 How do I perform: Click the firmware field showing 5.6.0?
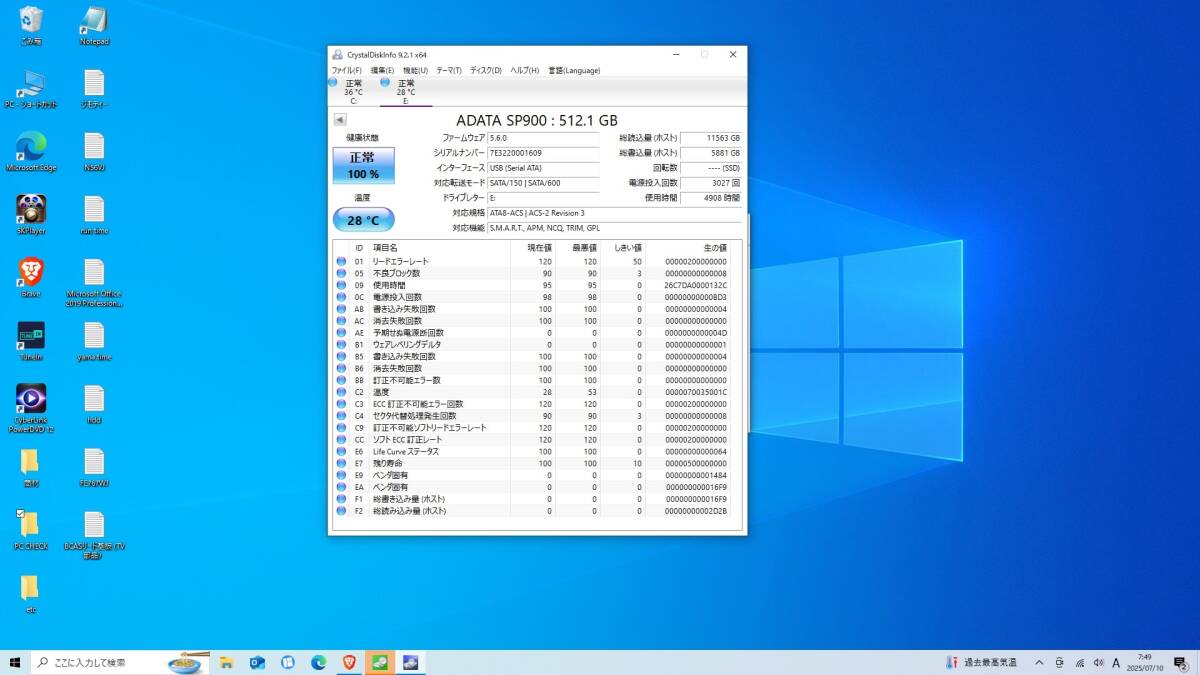pyautogui.click(x=543, y=138)
